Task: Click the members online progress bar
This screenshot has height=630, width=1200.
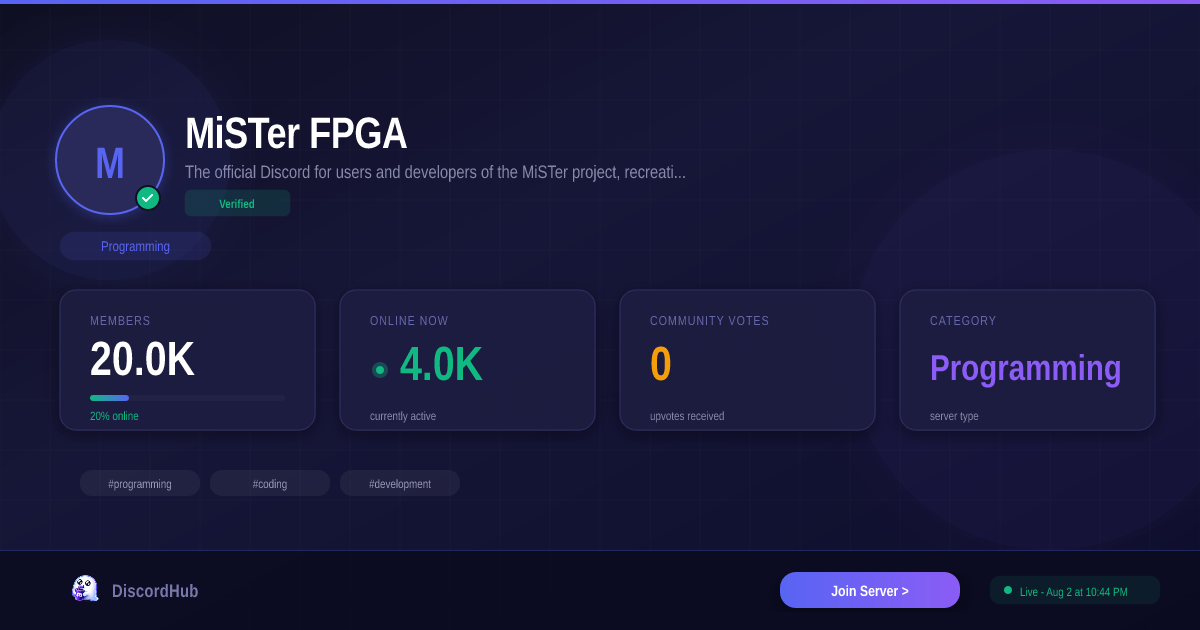Action: [x=187, y=398]
